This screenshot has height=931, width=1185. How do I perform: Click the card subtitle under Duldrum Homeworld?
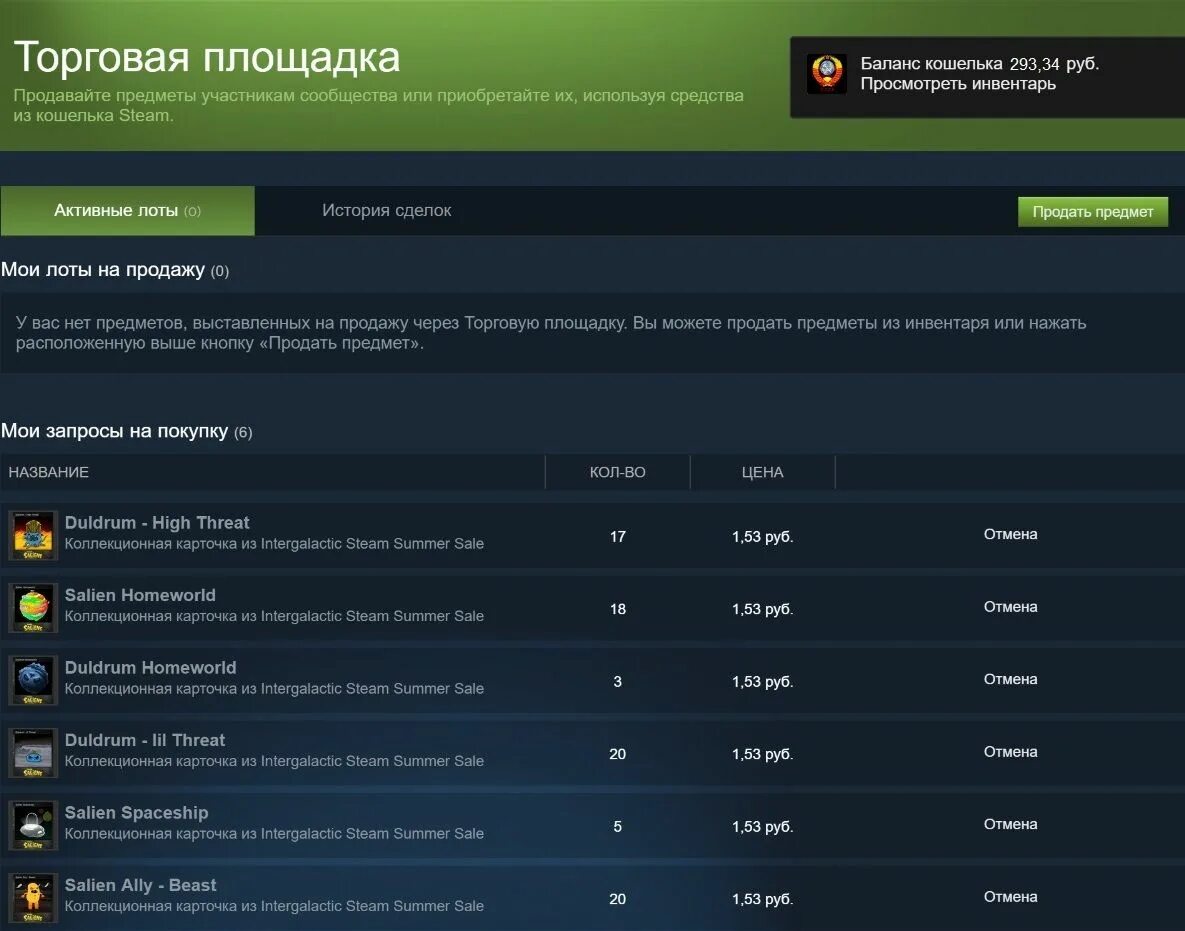[274, 688]
